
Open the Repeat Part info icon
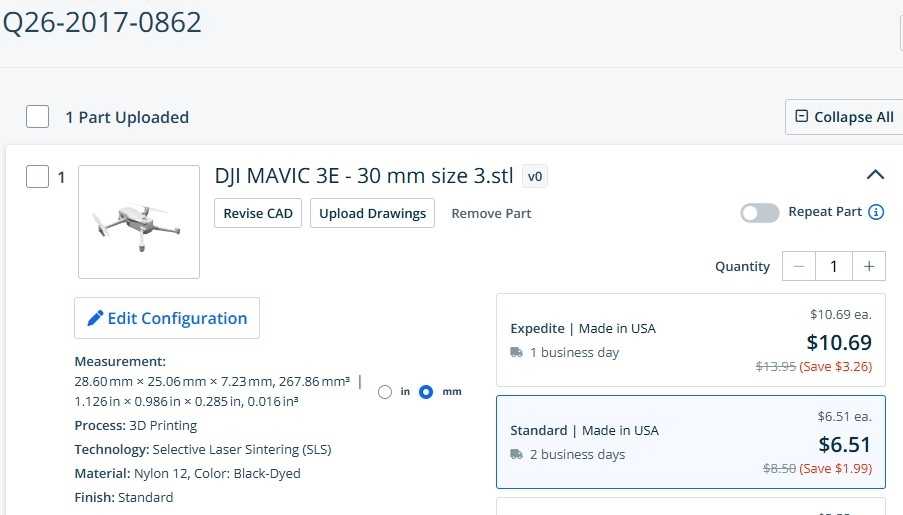876,212
